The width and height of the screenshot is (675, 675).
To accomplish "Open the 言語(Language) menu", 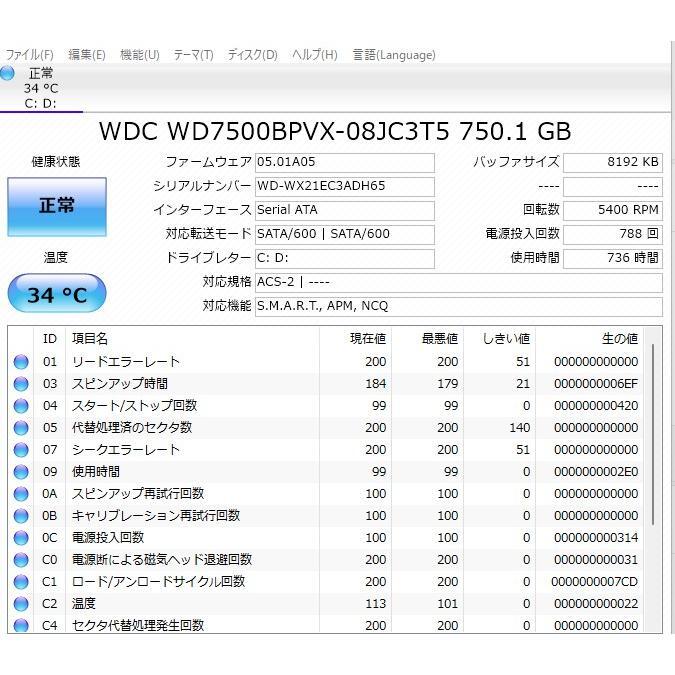I will point(394,55).
